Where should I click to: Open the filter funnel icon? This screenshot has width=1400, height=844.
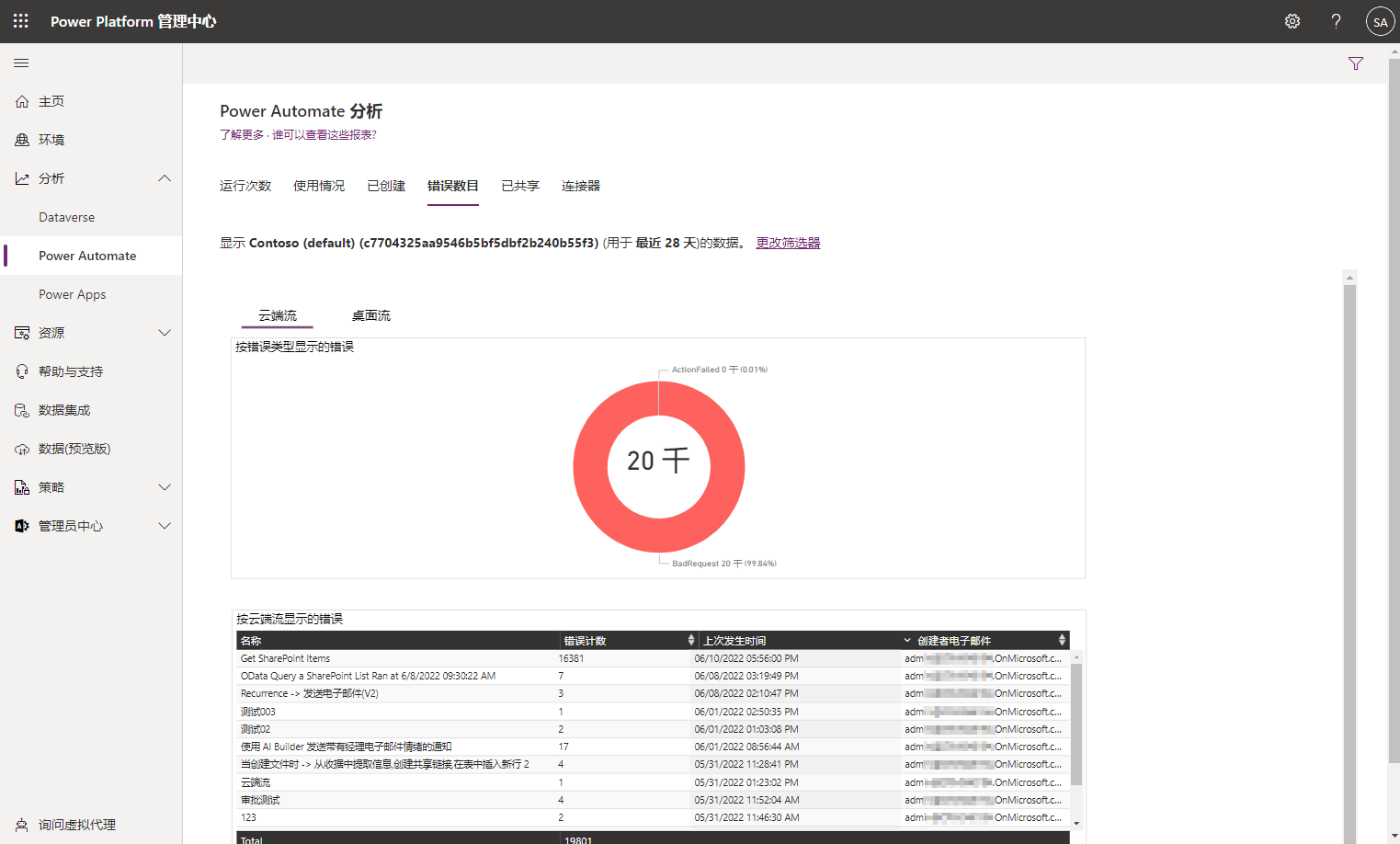coord(1356,63)
